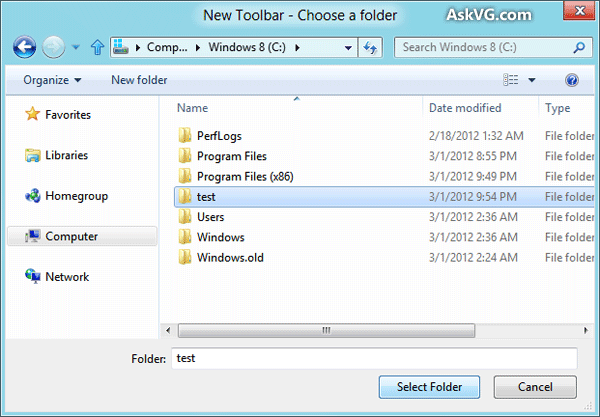Click date 3/1/2012 8:55 PM
The width and height of the screenshot is (600, 417).
(x=473, y=156)
